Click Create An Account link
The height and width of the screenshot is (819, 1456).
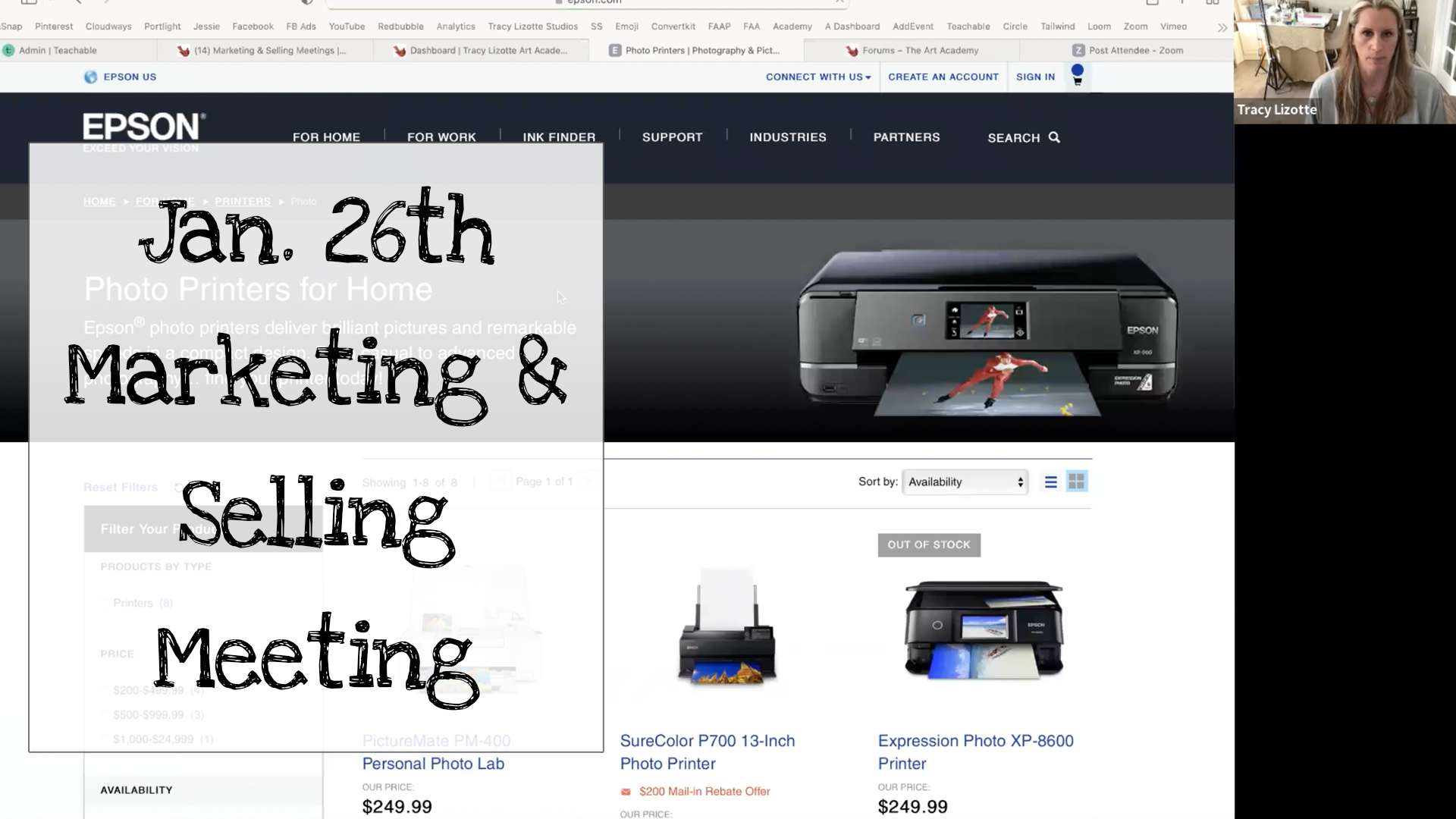943,77
